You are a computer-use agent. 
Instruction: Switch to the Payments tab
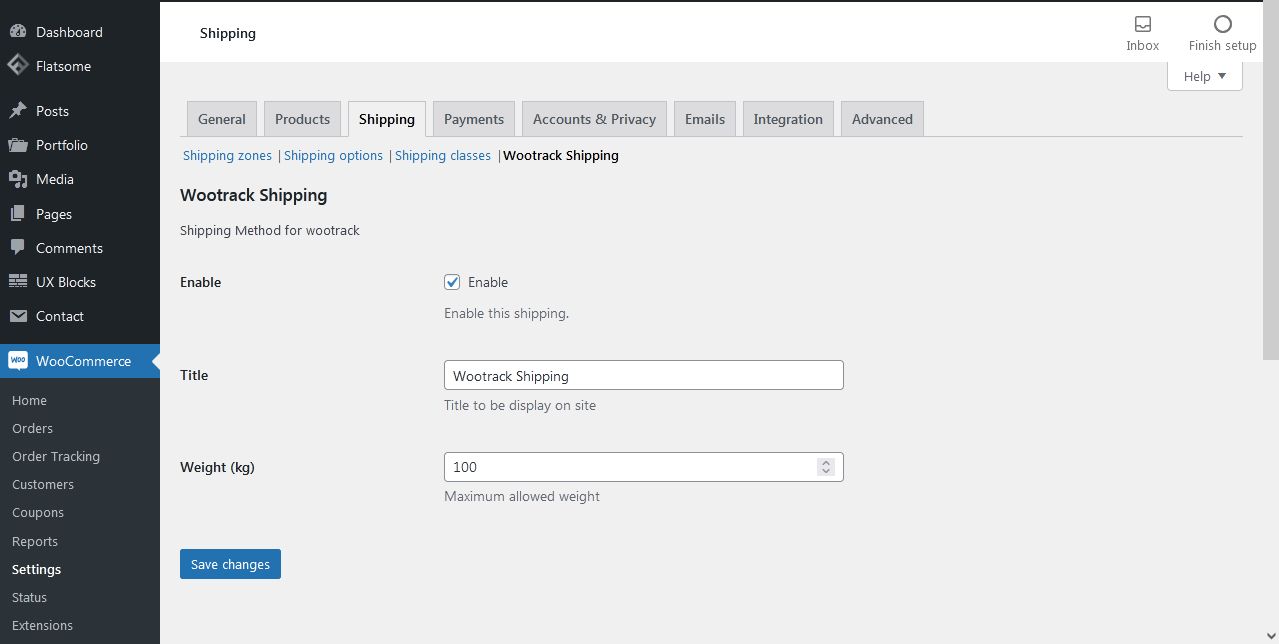tap(474, 119)
